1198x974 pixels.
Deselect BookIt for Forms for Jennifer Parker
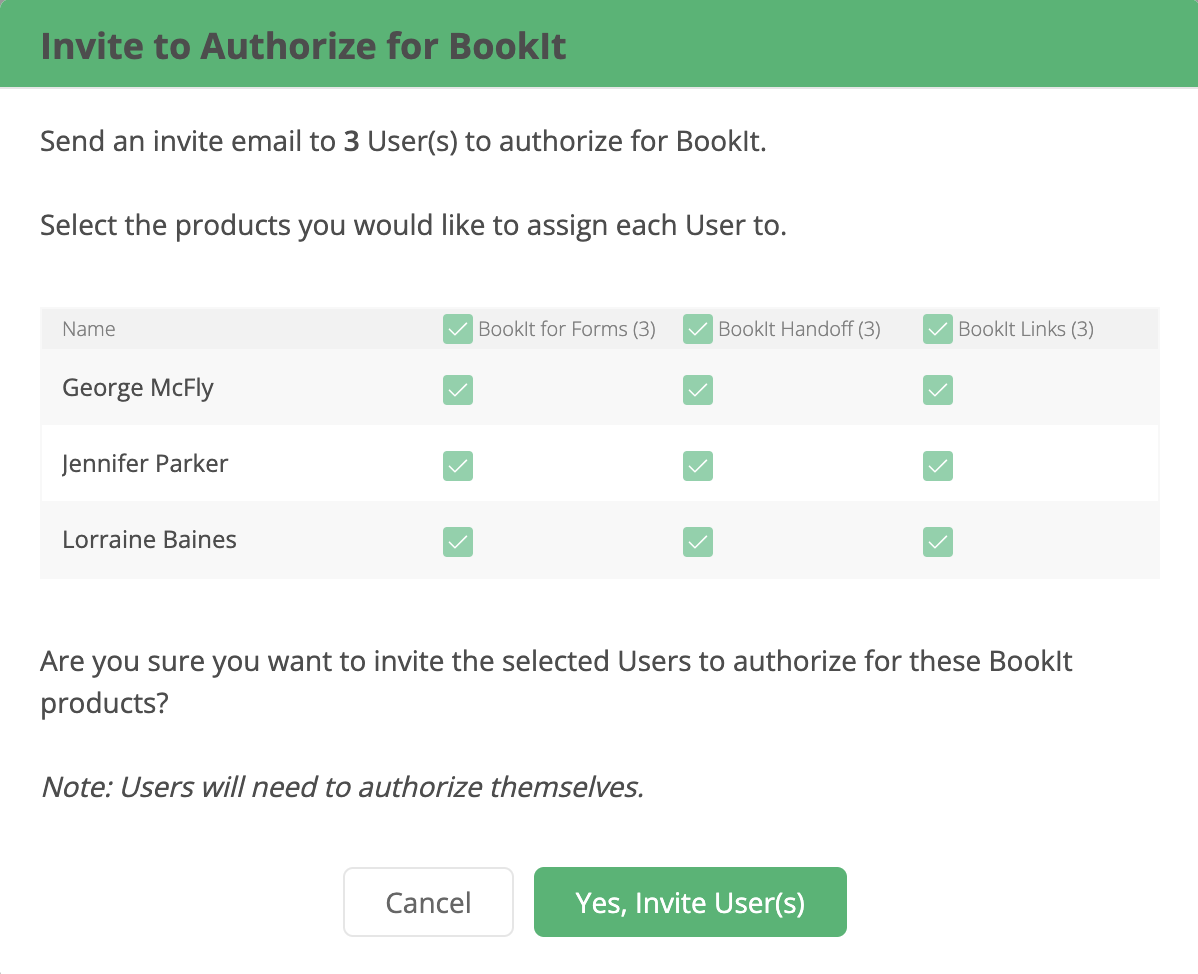point(458,466)
